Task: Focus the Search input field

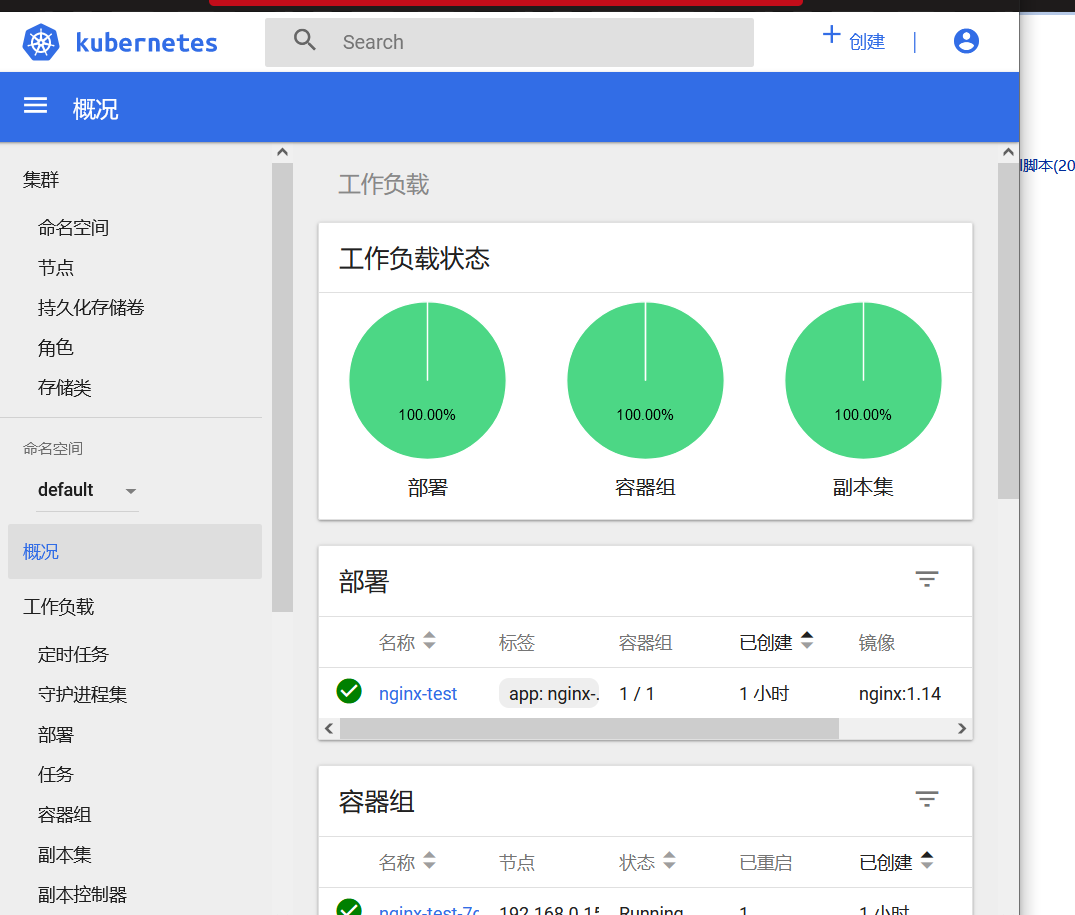Action: coord(509,42)
